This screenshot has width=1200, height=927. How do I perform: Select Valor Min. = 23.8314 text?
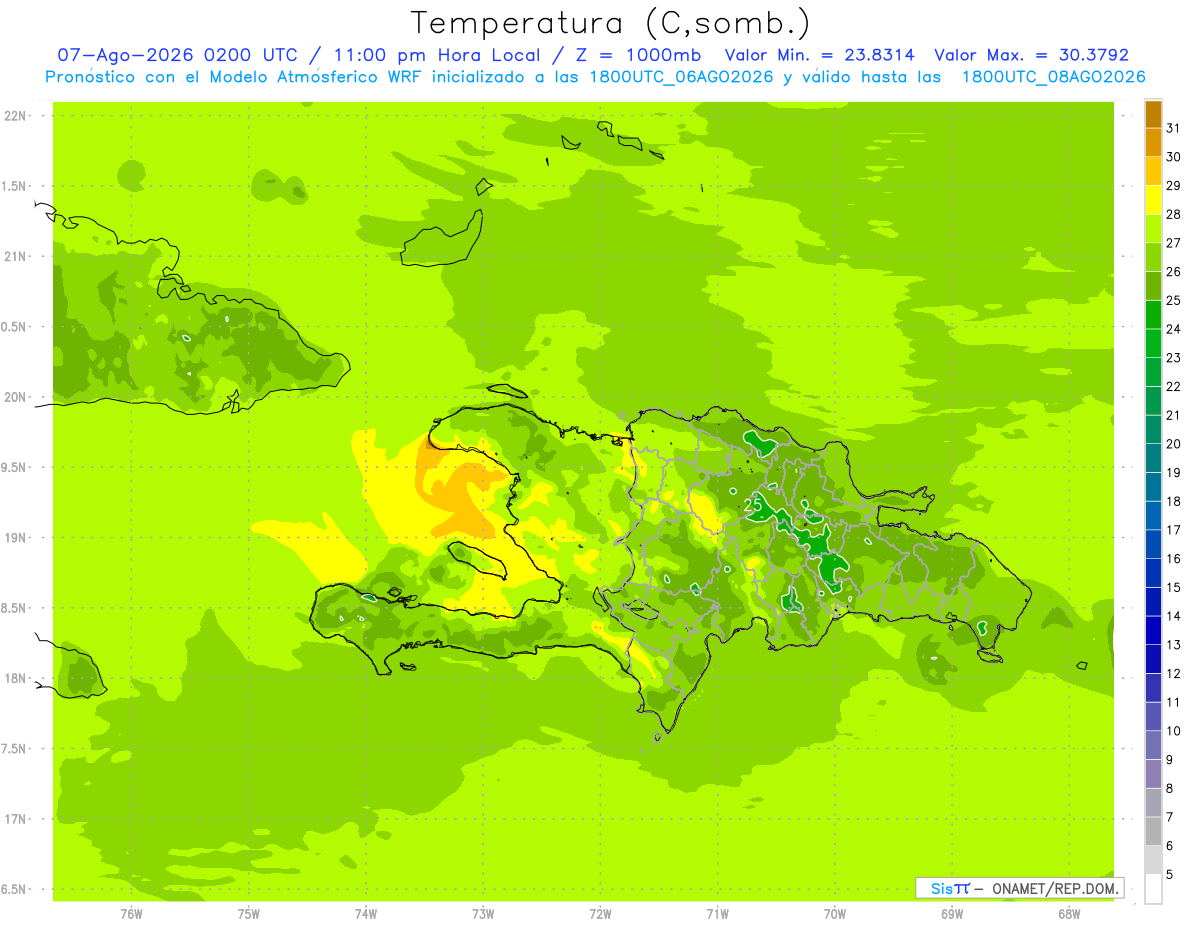tap(820, 55)
